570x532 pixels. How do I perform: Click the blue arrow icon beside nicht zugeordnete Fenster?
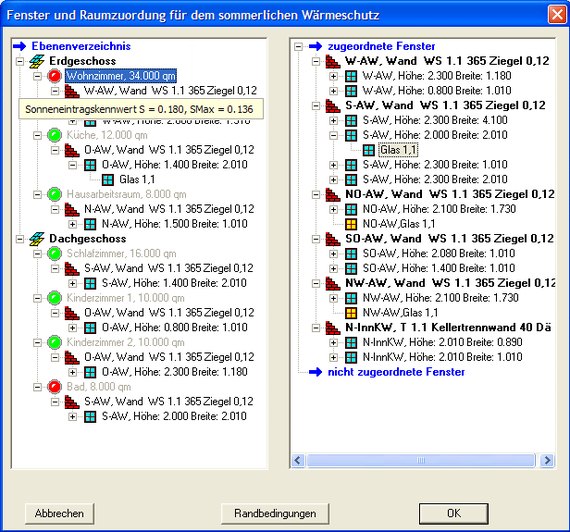pos(315,372)
